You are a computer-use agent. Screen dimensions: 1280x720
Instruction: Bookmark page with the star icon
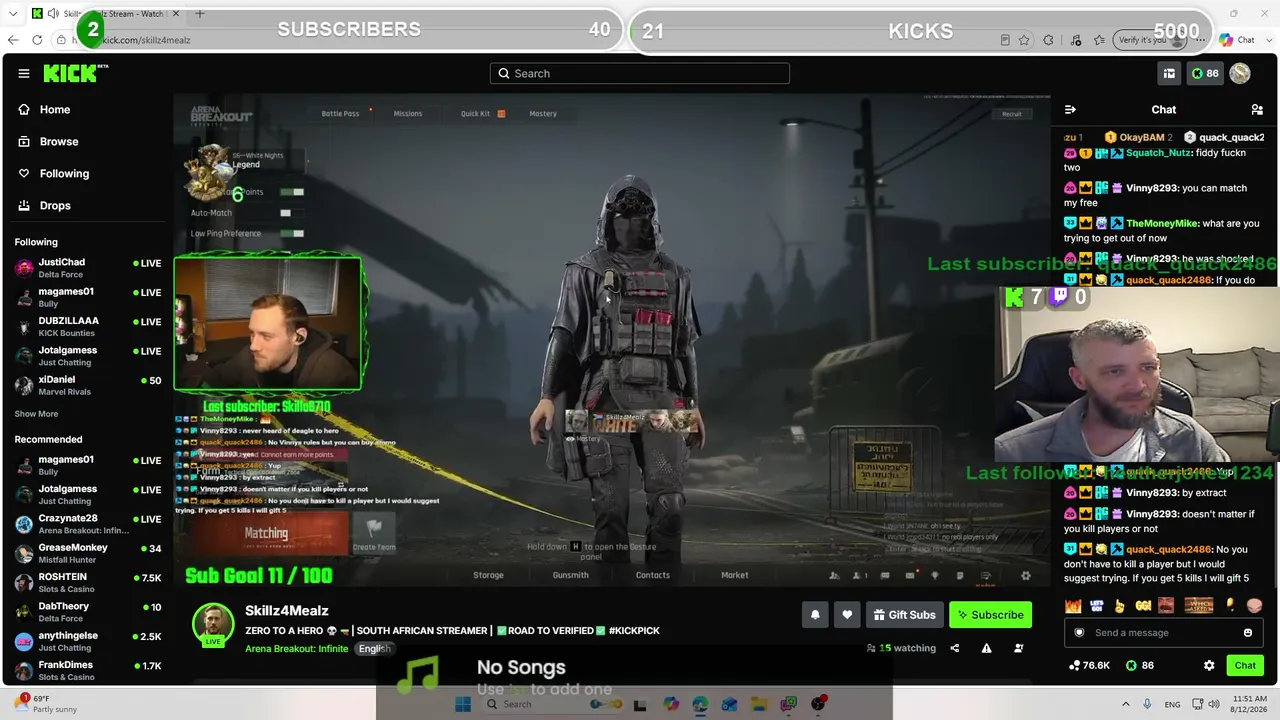click(1024, 40)
